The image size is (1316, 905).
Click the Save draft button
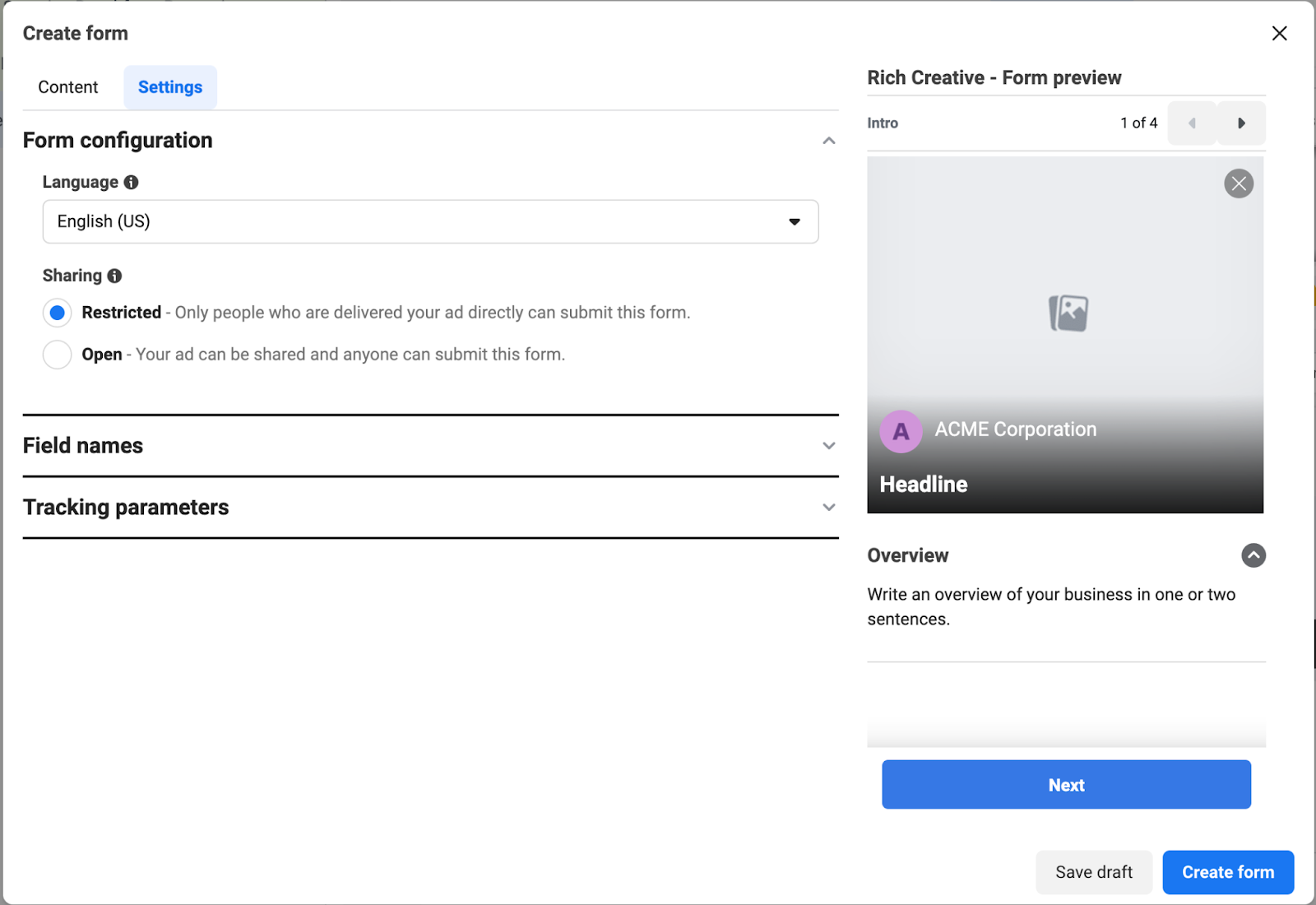coord(1093,872)
